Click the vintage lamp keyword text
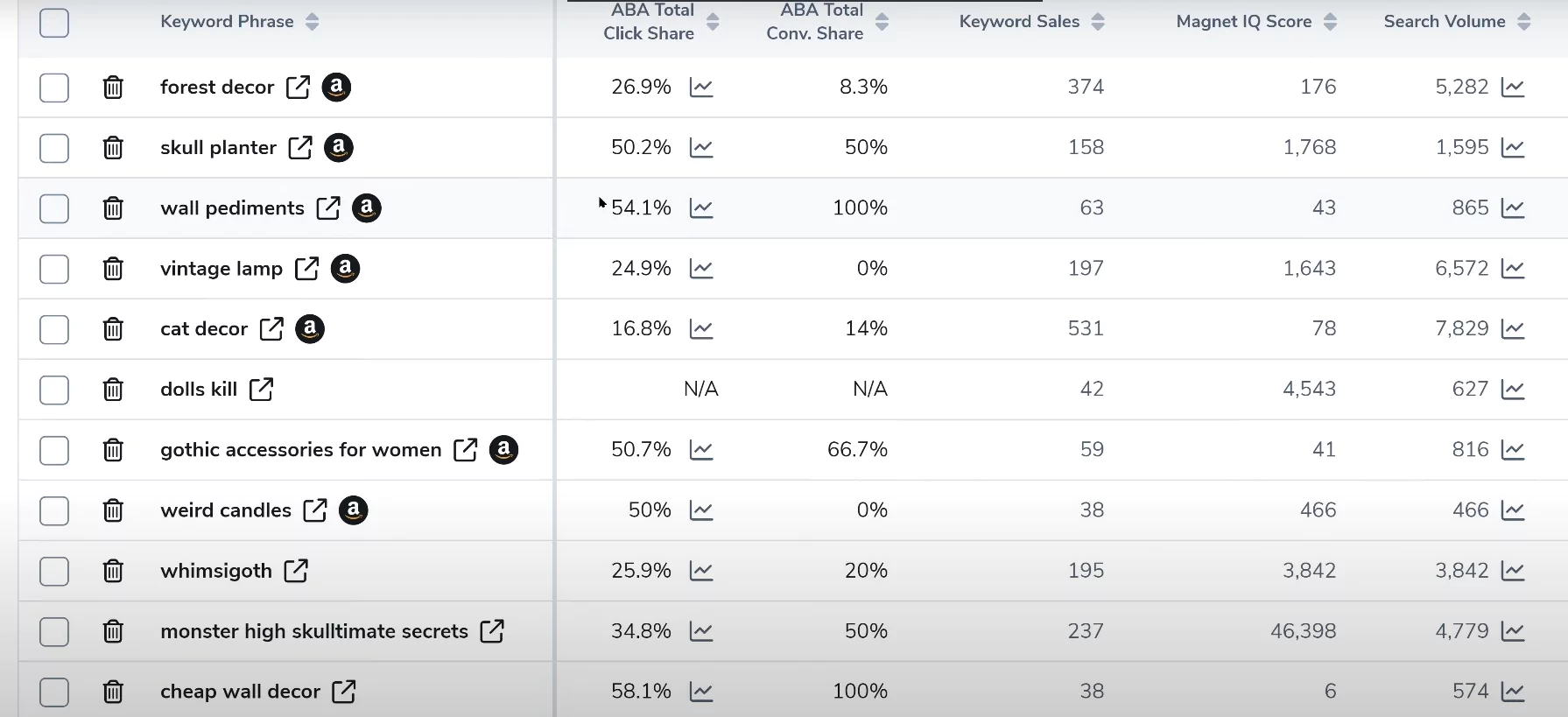1568x717 pixels. click(221, 269)
